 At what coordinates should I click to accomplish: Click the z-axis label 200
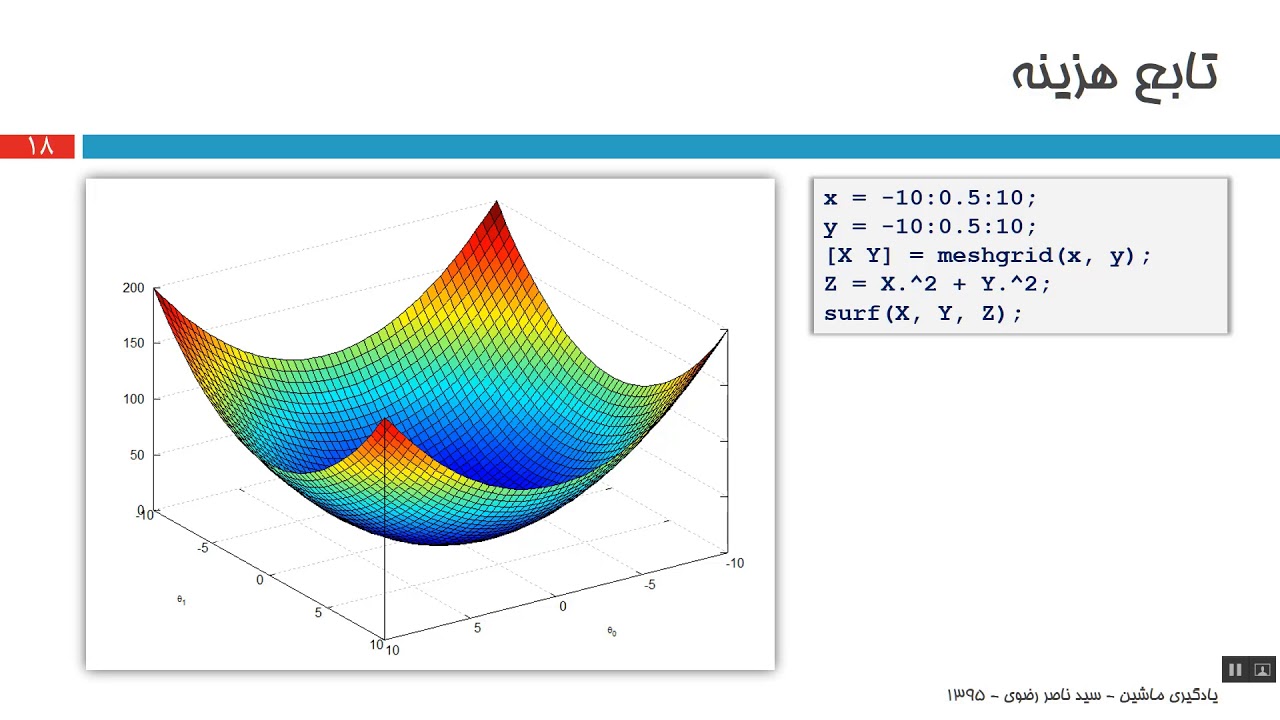(x=134, y=288)
